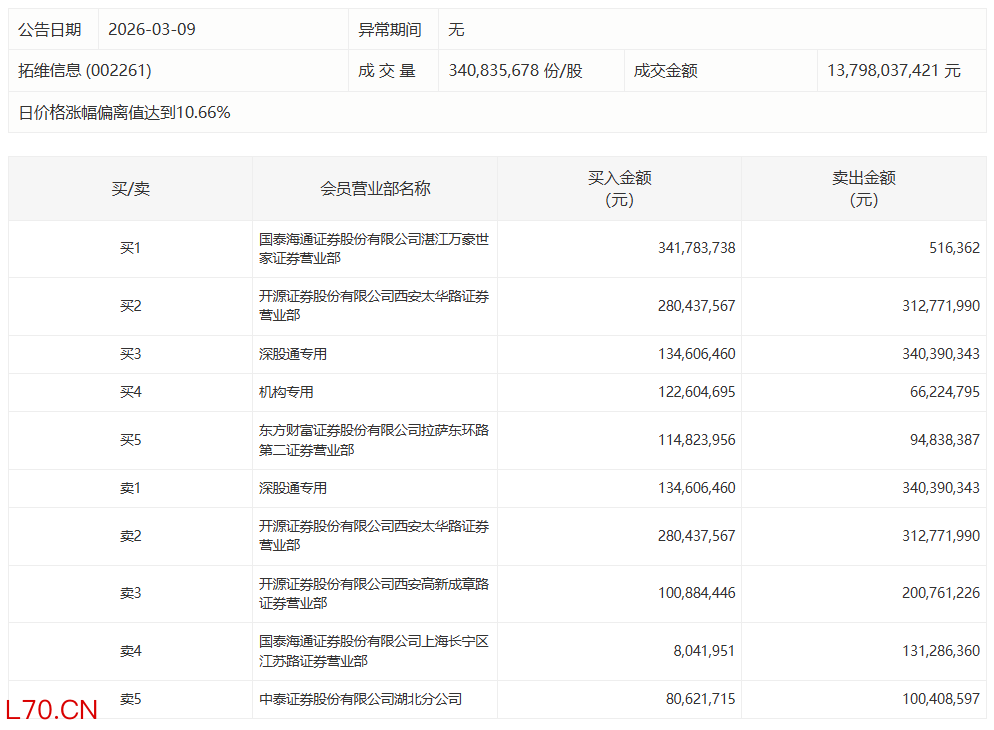The width and height of the screenshot is (994, 730).
Task: Select 深股通专用 in the 买3 row
Action: coord(293,354)
